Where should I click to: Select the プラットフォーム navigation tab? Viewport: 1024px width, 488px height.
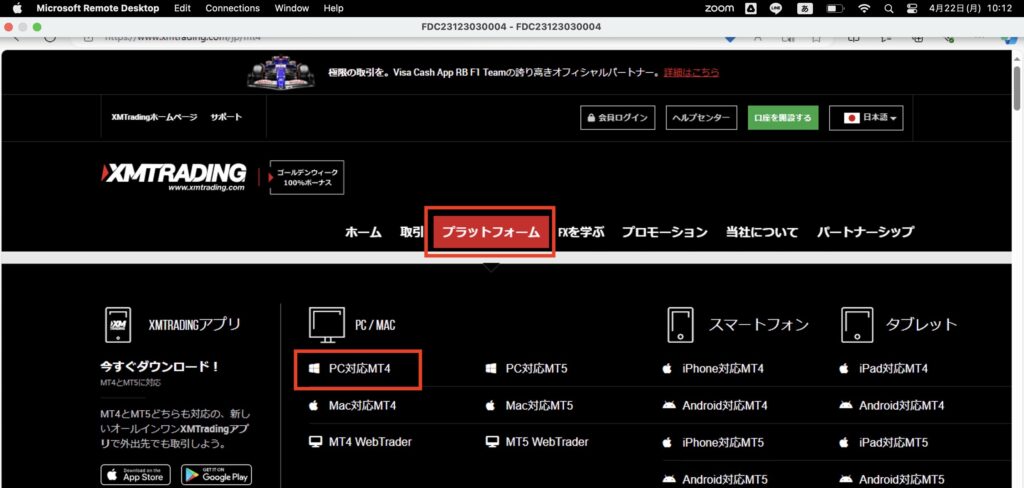[x=490, y=232]
